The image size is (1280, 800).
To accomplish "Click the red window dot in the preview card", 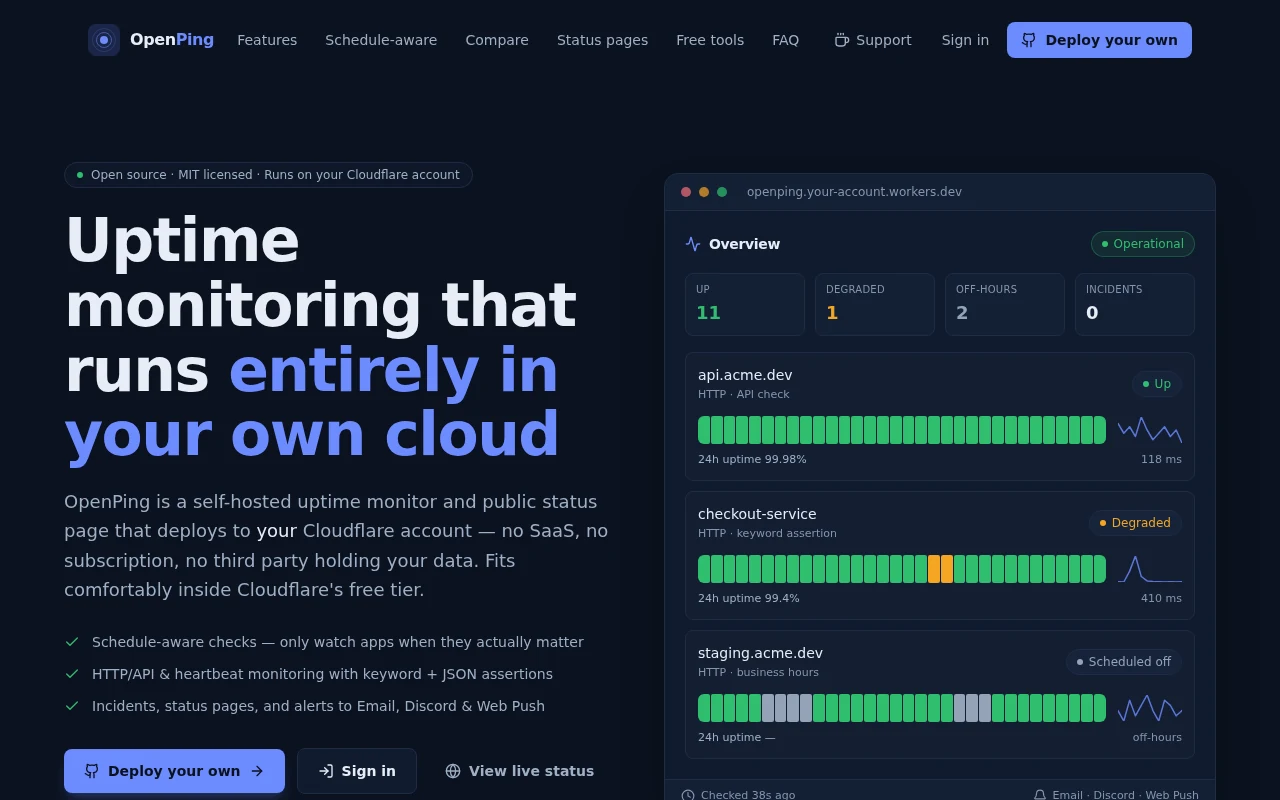I will (x=686, y=192).
